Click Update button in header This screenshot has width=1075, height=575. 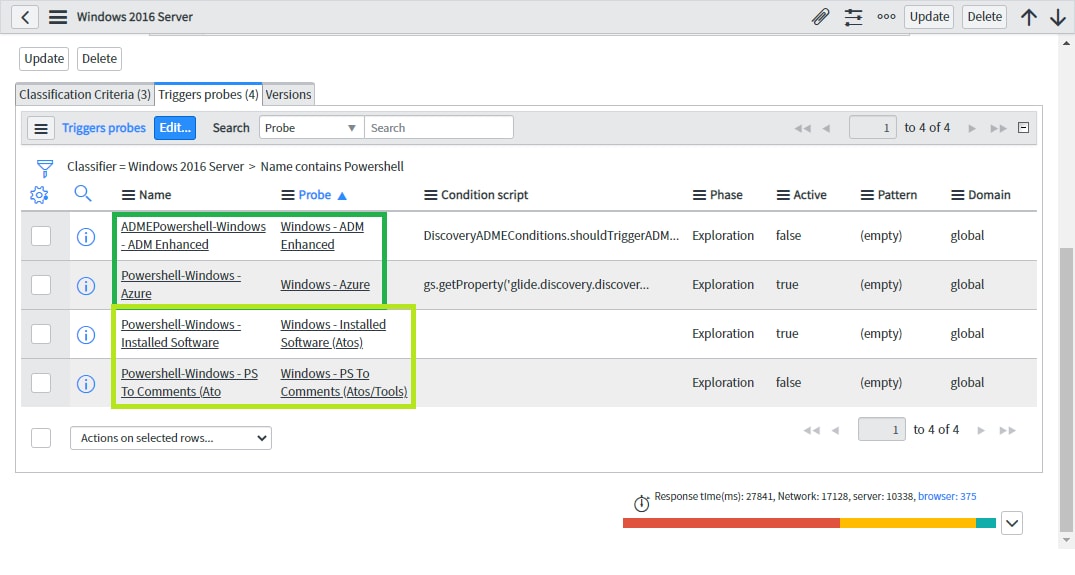[x=929, y=17]
